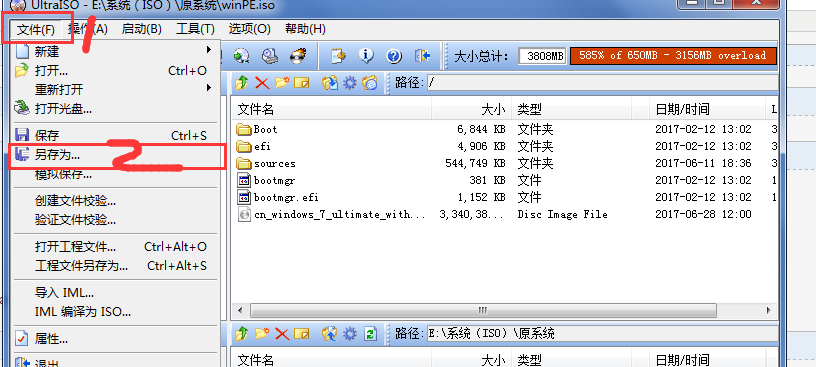Viewport: 816px width, 367px height.
Task: Sort ISO pane by 大小 column
Action: pos(471,109)
